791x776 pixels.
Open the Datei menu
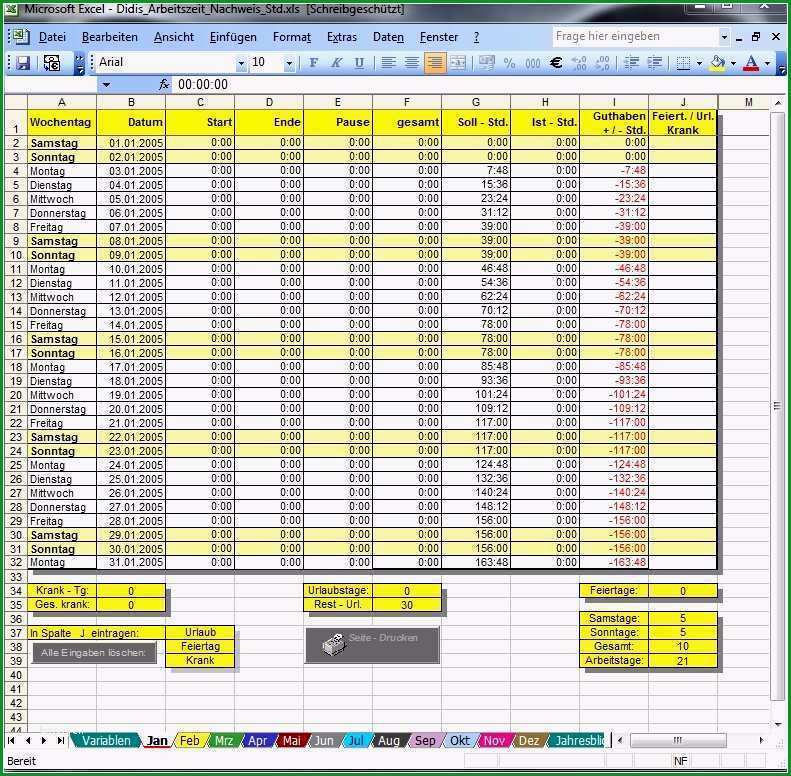tap(52, 37)
